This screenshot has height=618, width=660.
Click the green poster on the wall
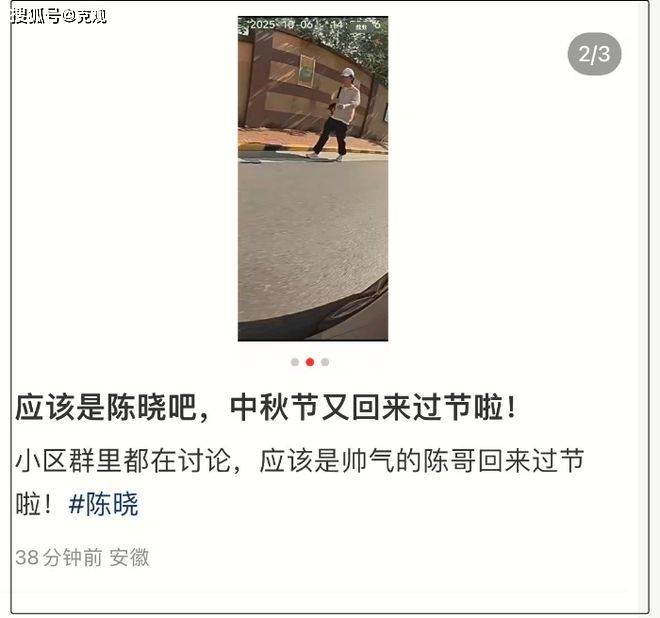(x=307, y=71)
